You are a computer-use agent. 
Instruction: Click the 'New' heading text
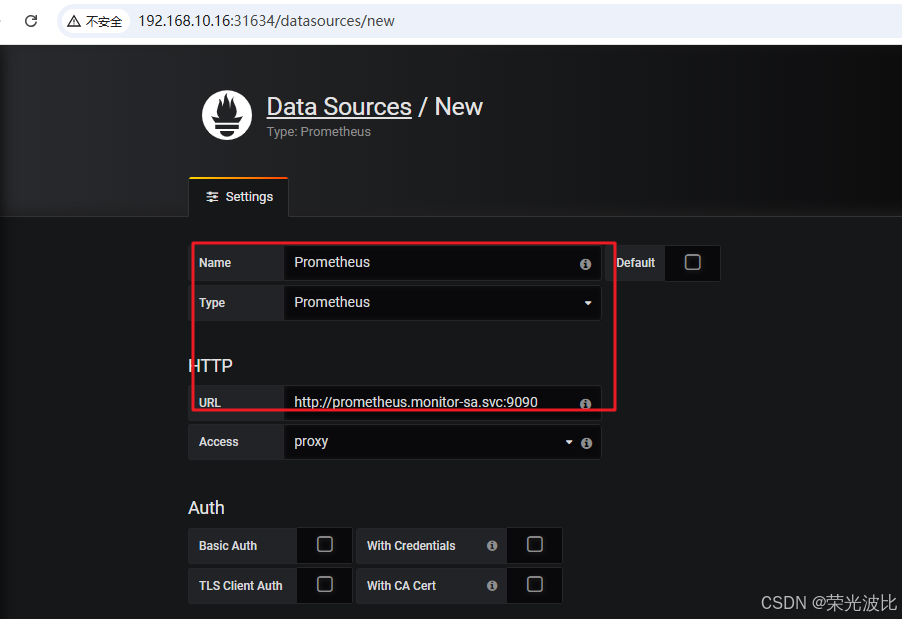tap(458, 106)
